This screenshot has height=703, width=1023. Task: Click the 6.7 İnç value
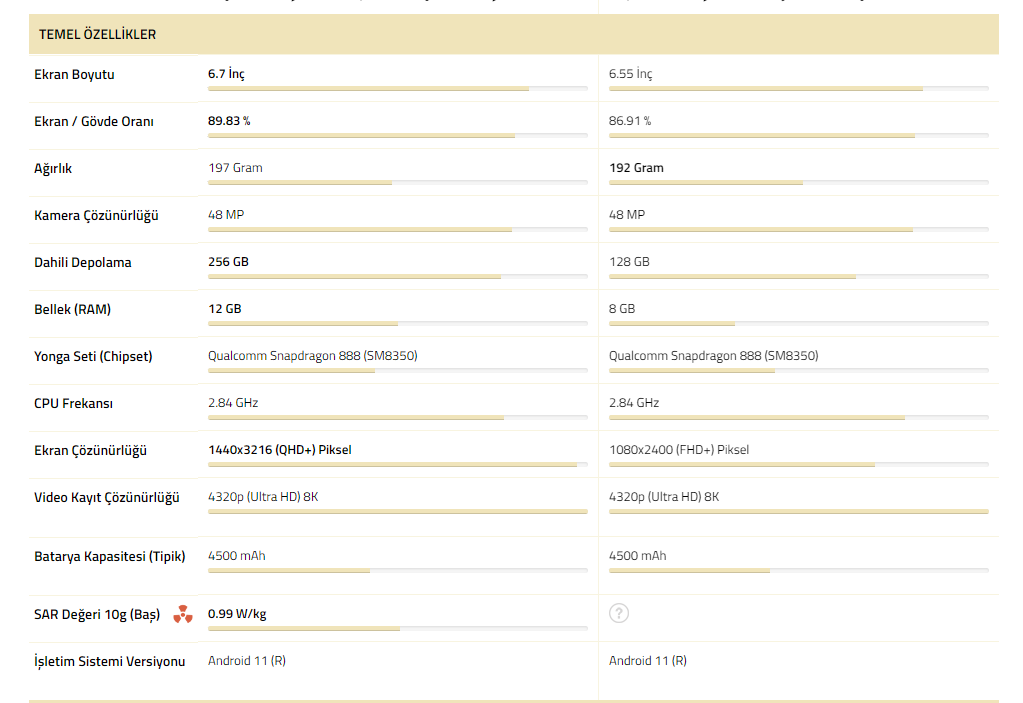226,74
